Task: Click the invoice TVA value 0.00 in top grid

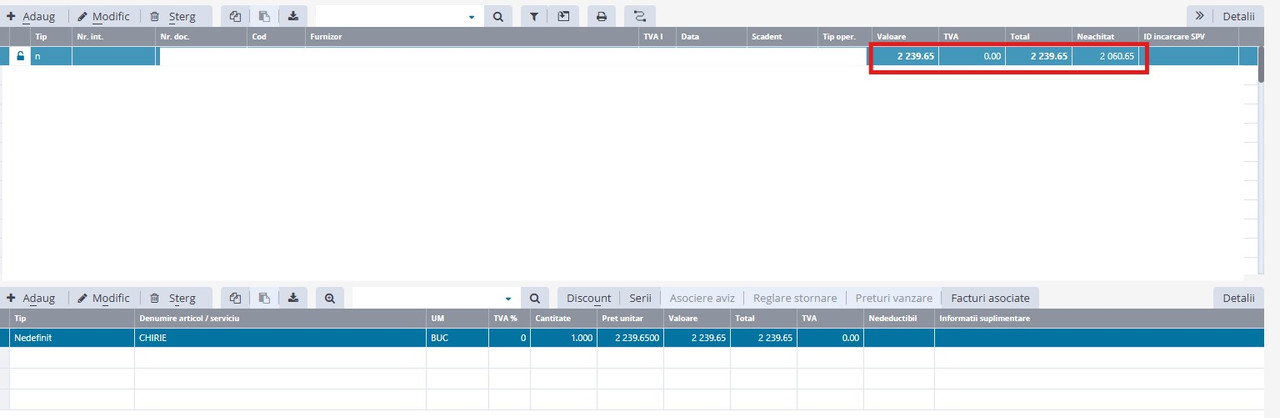Action: 992,56
